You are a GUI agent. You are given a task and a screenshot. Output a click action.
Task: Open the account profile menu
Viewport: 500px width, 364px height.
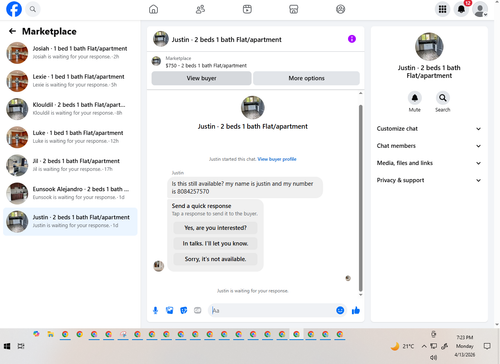480,9
